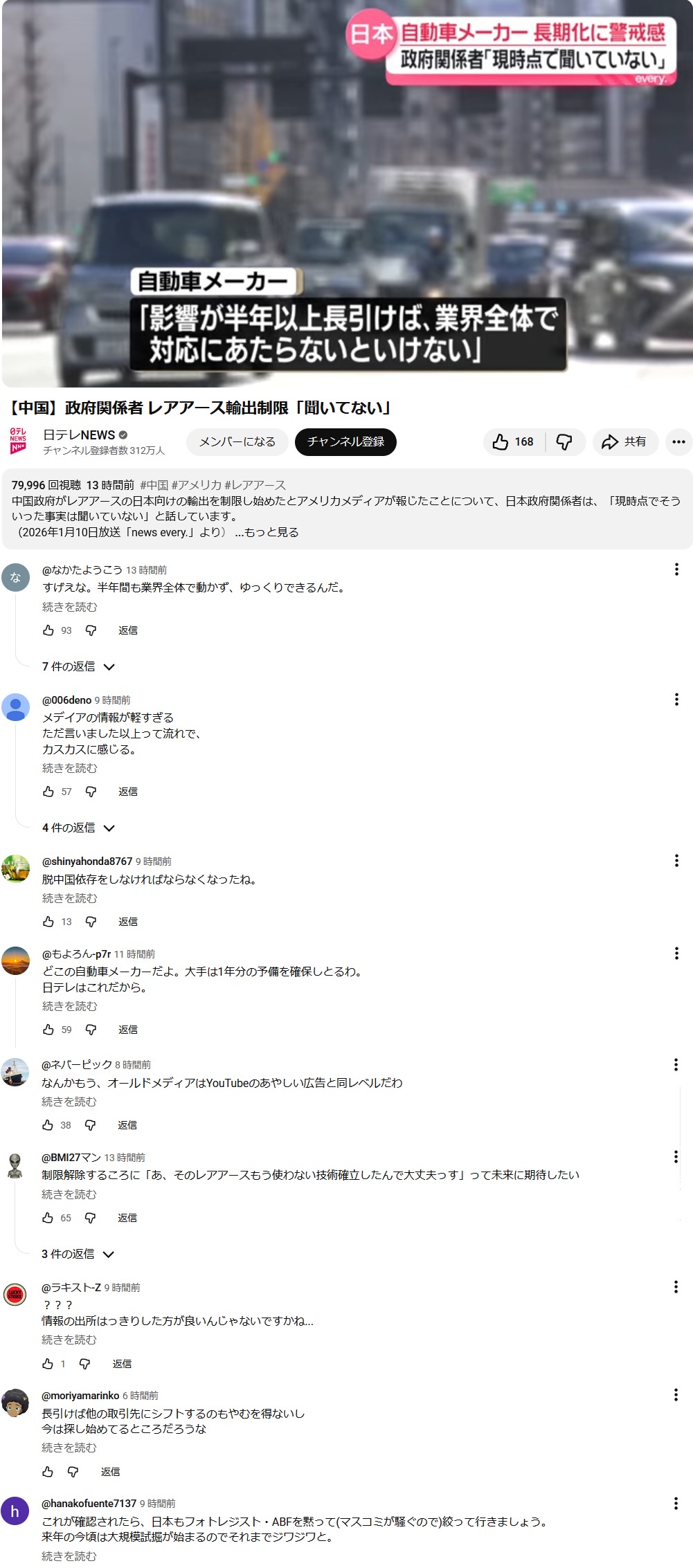This screenshot has width=693, height=1568.
Task: Dislike the comment by @ネバーピック
Action: (x=90, y=1125)
